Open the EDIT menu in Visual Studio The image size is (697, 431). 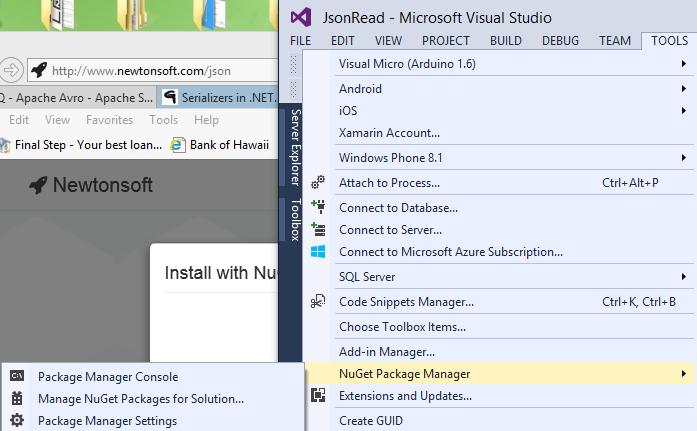pyautogui.click(x=343, y=40)
